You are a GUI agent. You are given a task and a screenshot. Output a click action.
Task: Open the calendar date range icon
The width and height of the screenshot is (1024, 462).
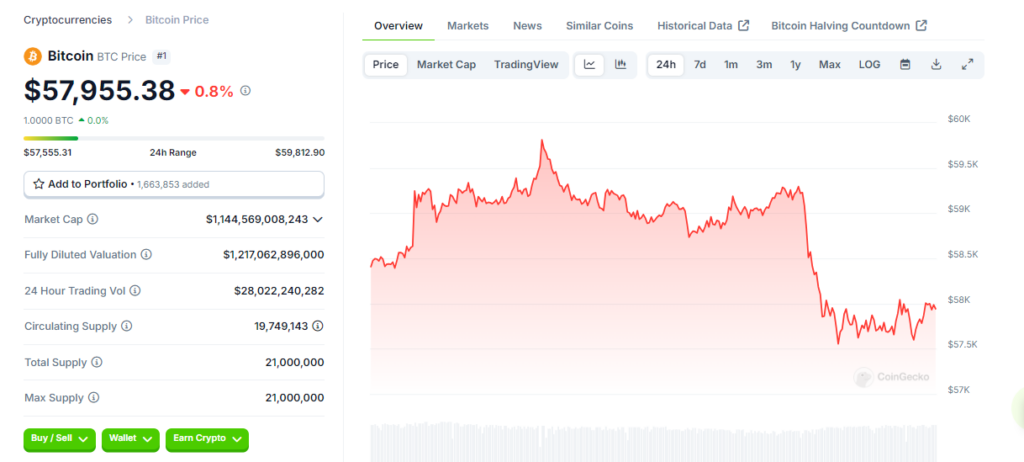pos(905,65)
